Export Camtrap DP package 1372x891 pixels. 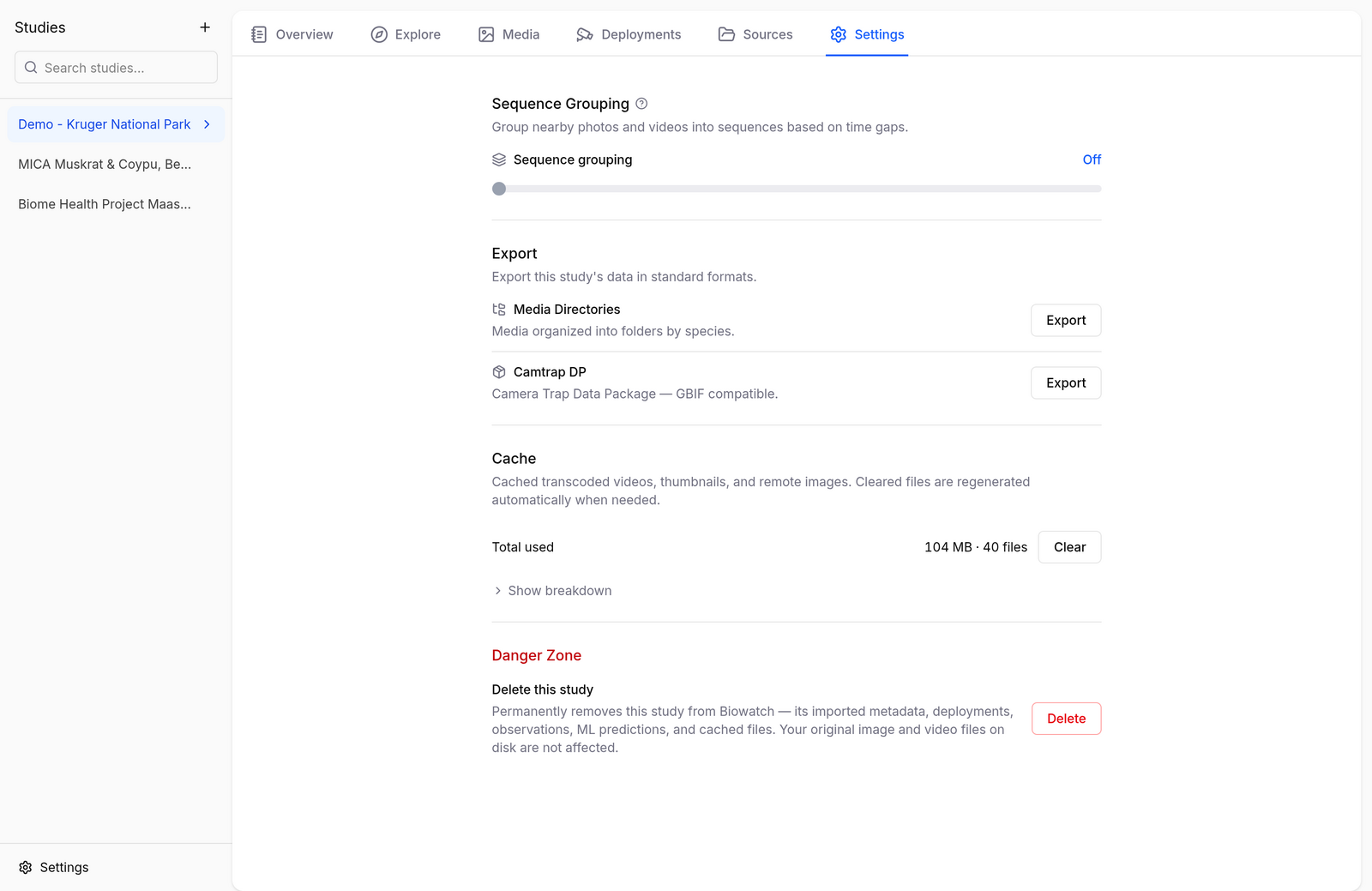[x=1066, y=383]
